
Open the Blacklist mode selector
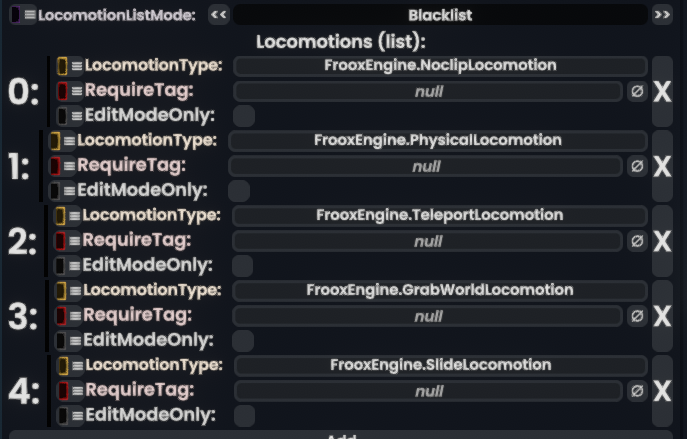[x=440, y=15]
